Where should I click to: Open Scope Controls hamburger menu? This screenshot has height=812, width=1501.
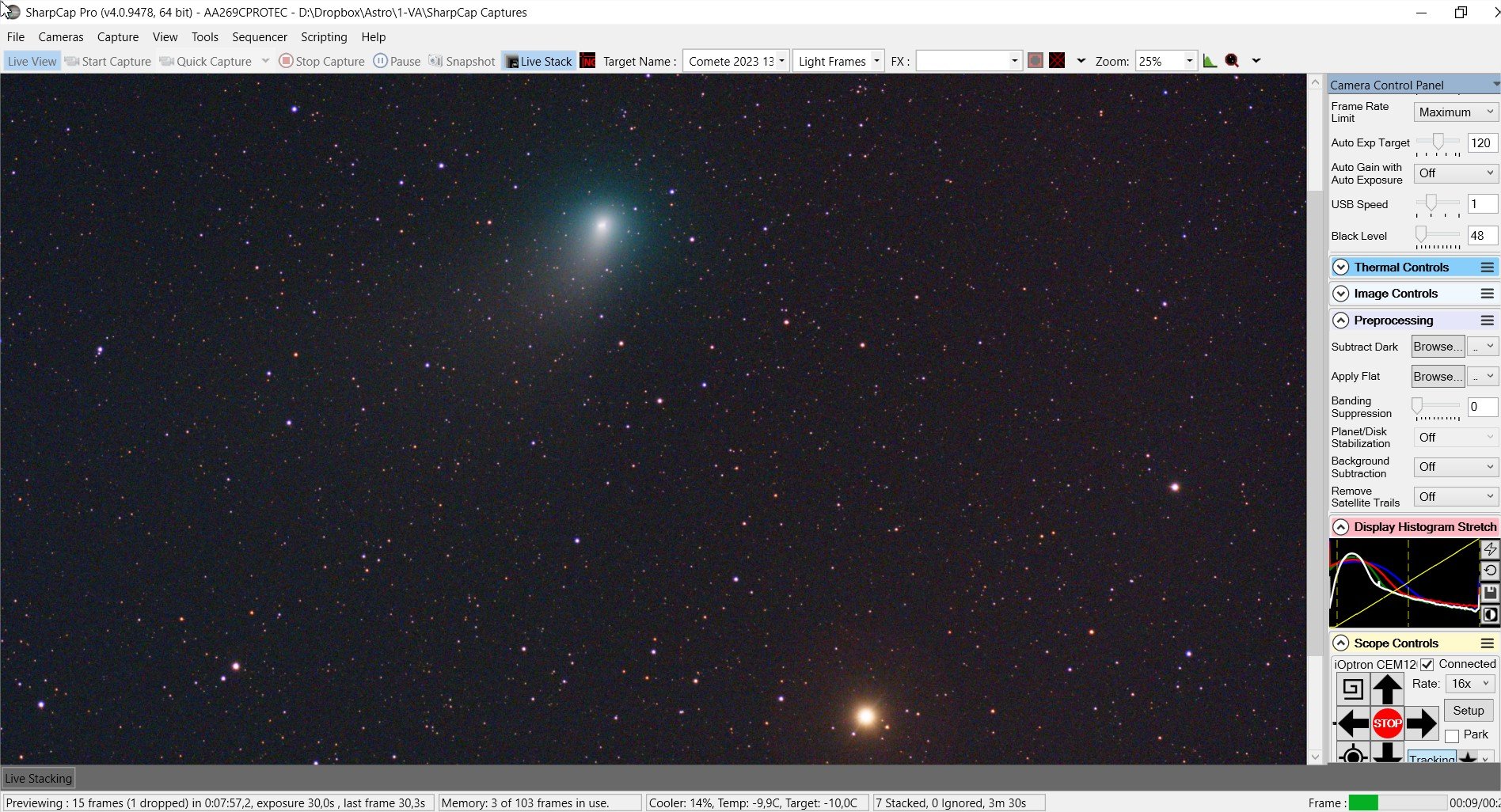coord(1488,643)
